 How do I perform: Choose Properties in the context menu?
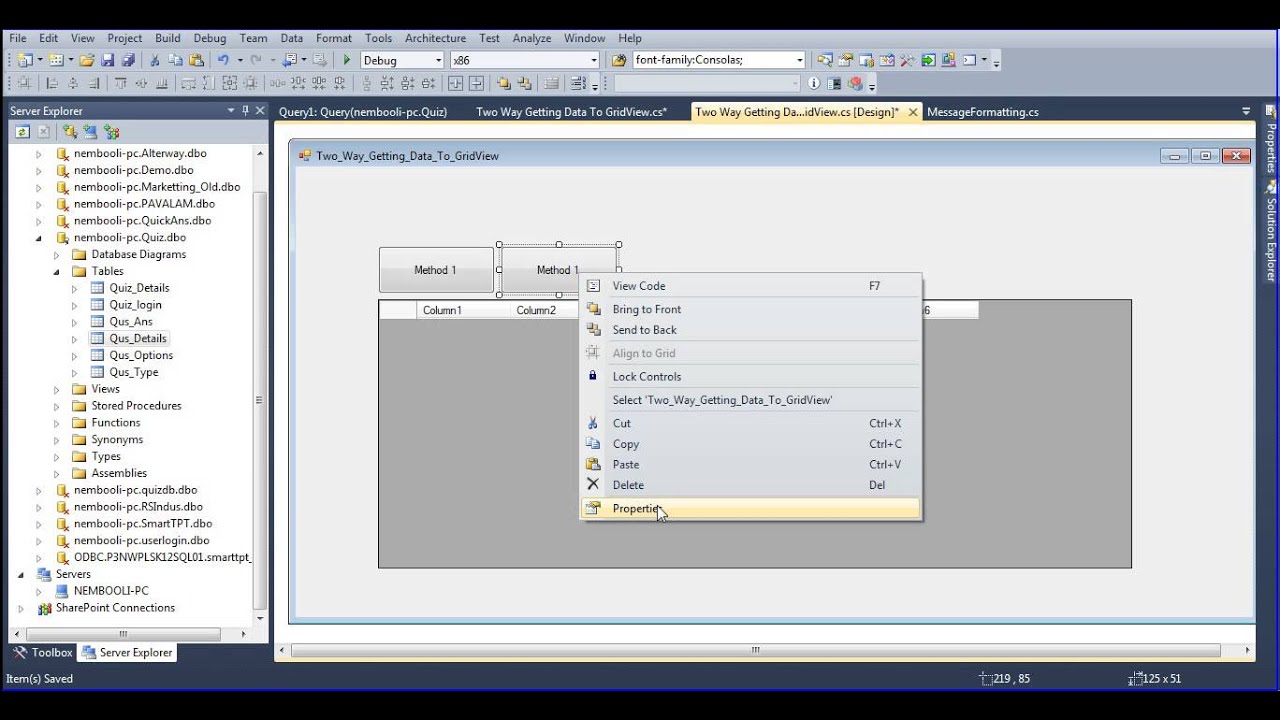pos(750,509)
